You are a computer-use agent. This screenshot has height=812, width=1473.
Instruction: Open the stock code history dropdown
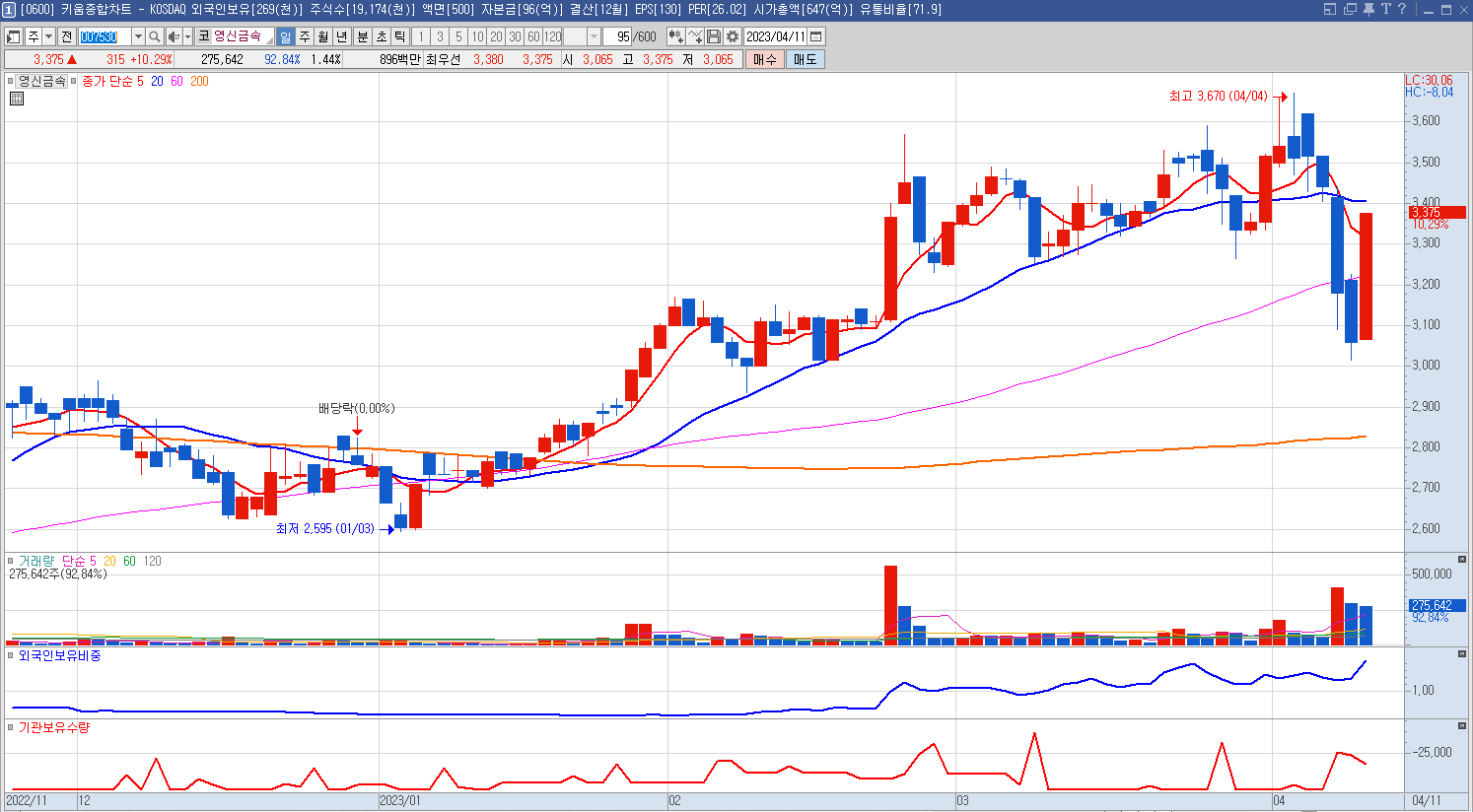138,36
